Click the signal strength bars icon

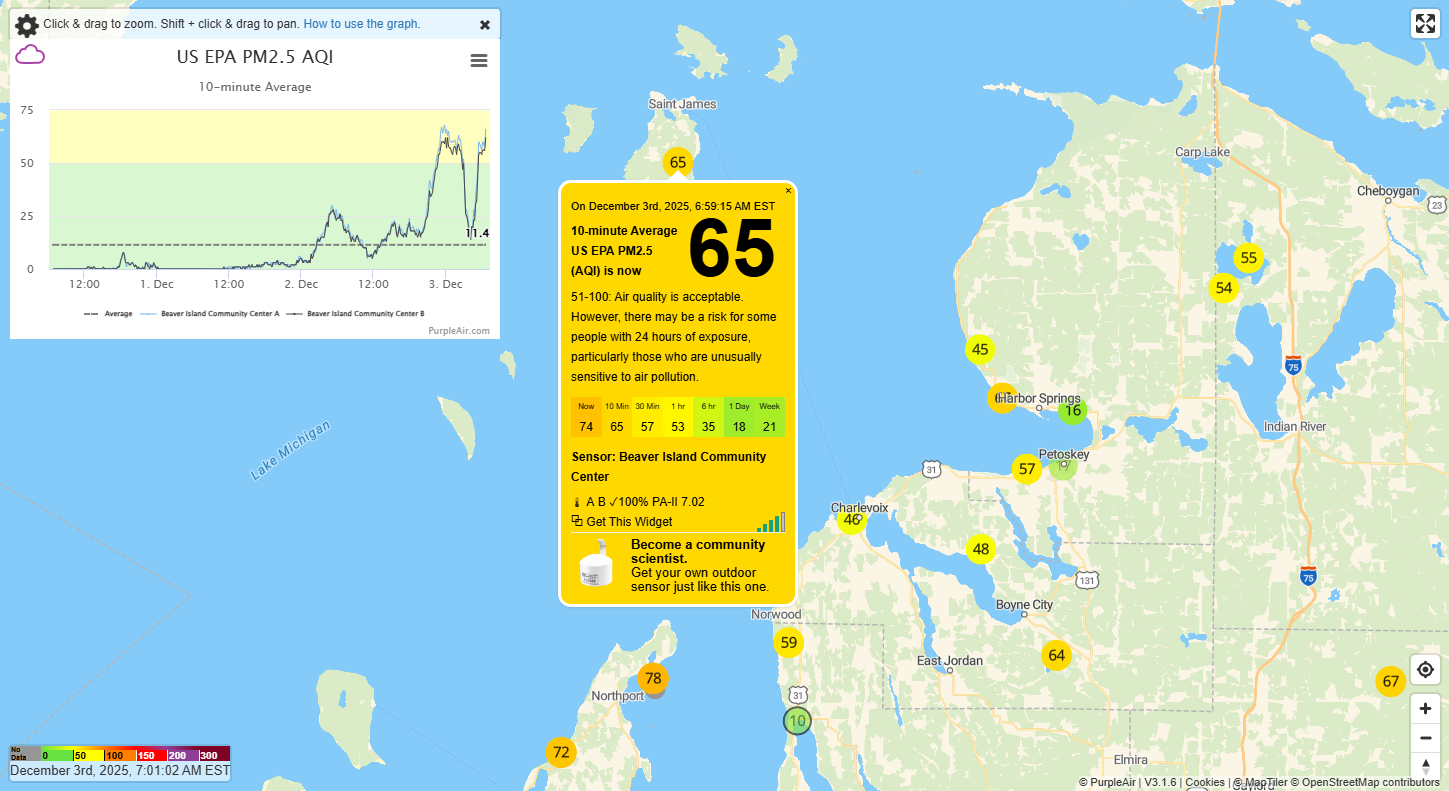(771, 521)
